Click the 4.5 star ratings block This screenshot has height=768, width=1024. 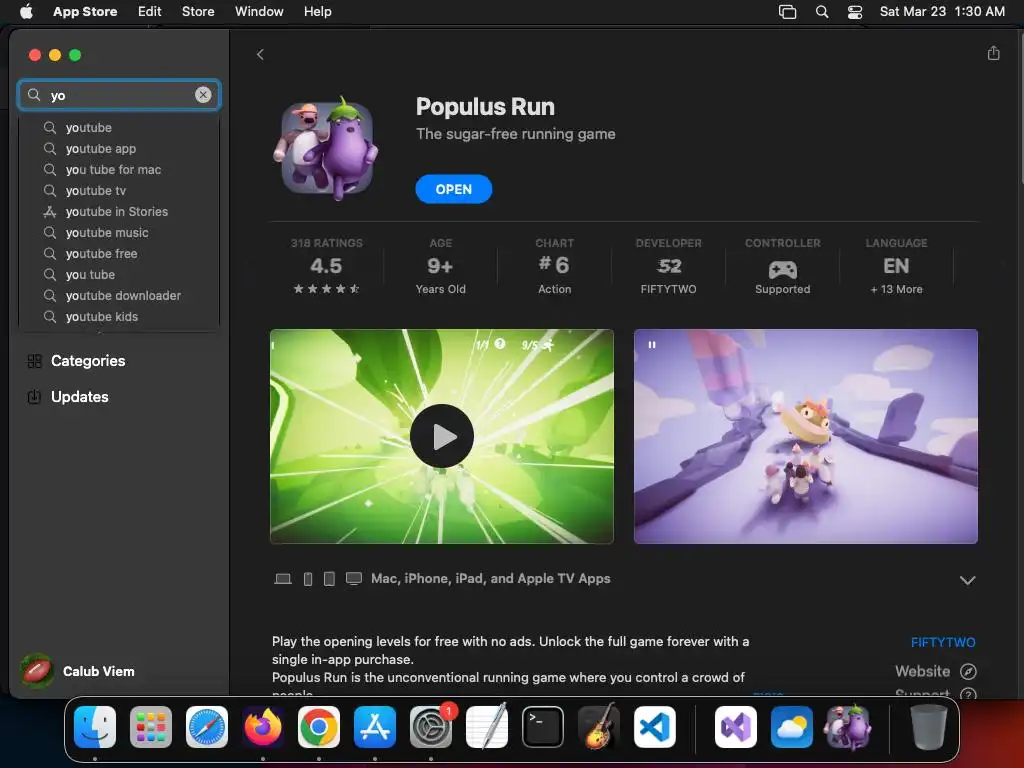click(x=327, y=266)
